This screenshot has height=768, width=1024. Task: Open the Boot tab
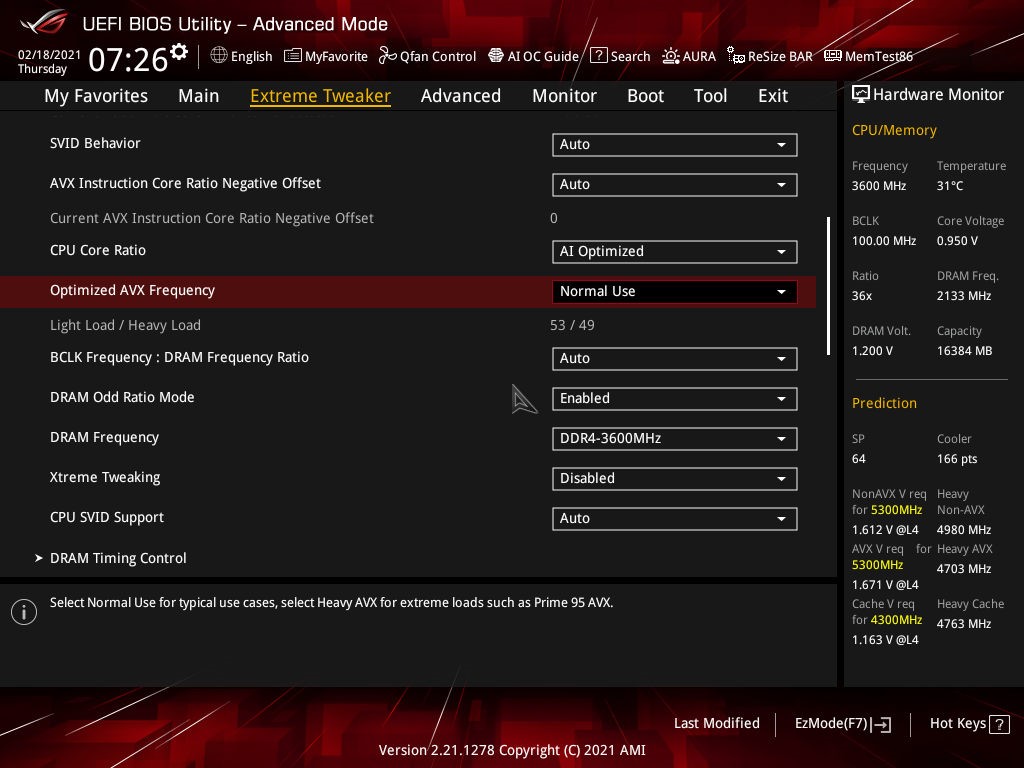pyautogui.click(x=646, y=96)
